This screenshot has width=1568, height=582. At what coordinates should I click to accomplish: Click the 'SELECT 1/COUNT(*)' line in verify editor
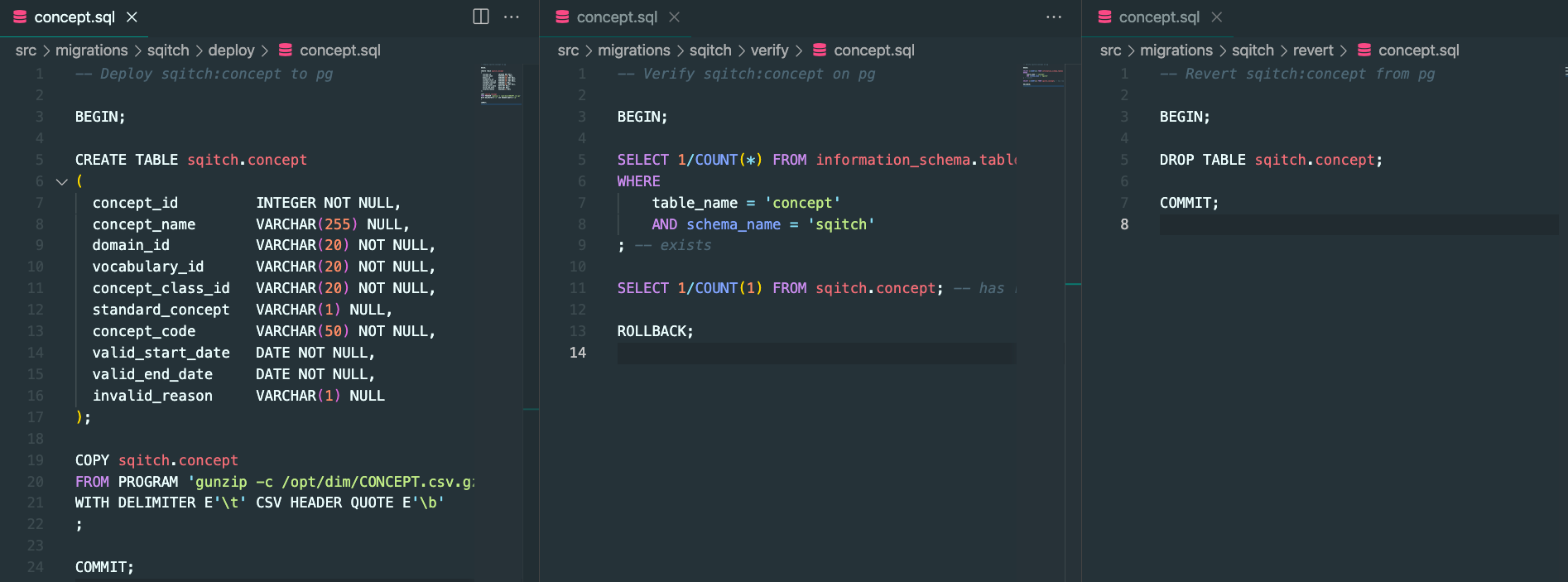pyautogui.click(x=817, y=160)
